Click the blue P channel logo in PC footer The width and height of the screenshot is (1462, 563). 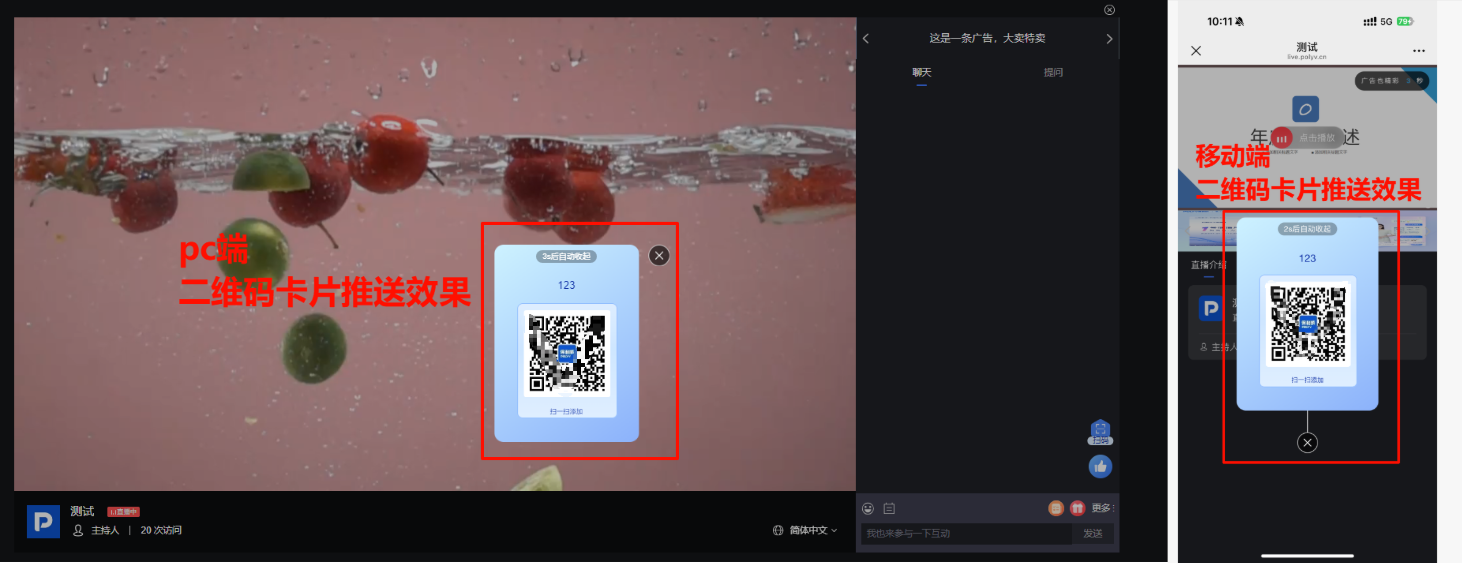click(43, 521)
